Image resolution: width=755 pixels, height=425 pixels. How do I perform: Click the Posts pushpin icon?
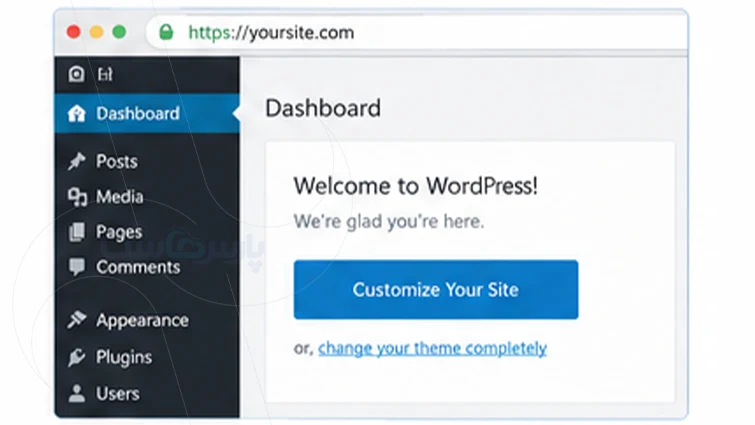[77, 161]
